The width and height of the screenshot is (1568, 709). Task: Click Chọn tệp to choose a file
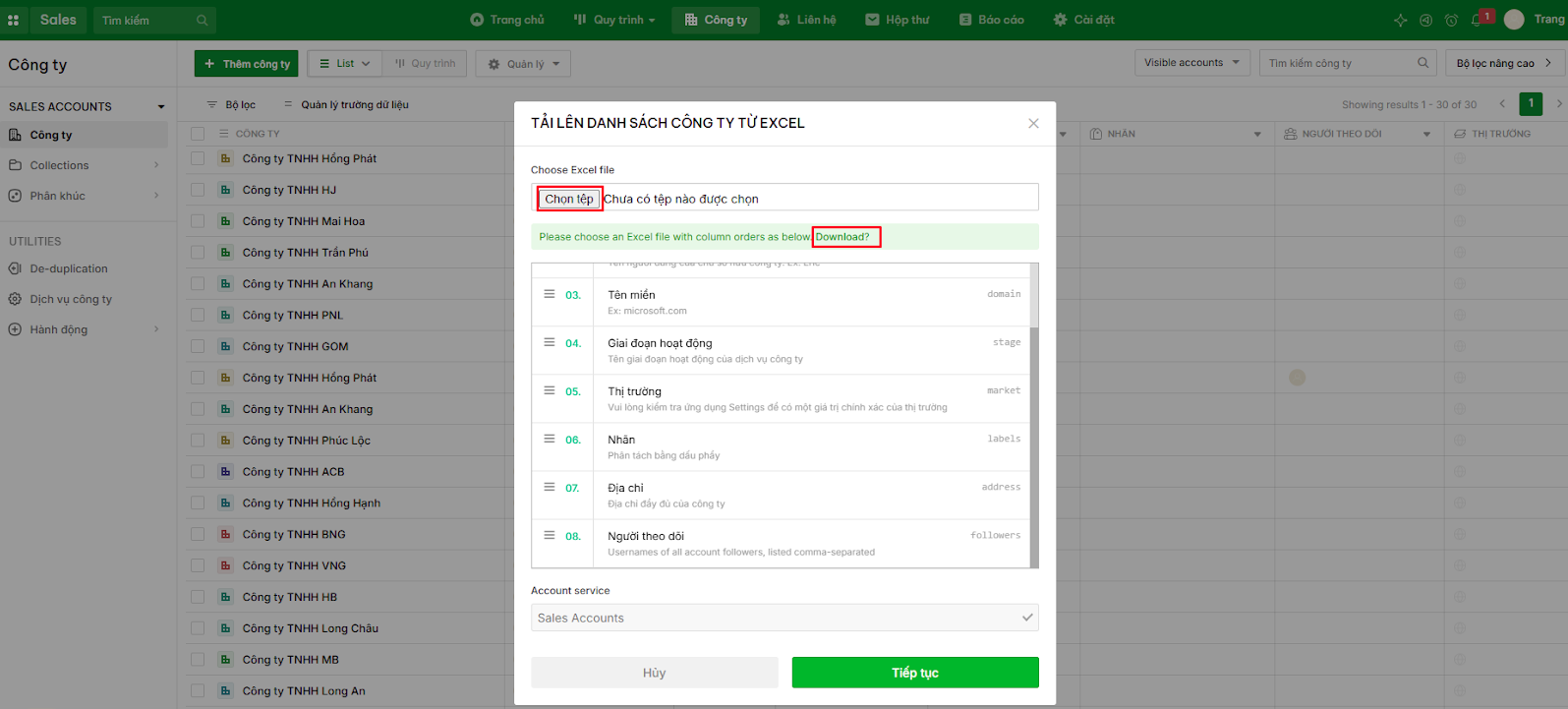[x=569, y=199]
